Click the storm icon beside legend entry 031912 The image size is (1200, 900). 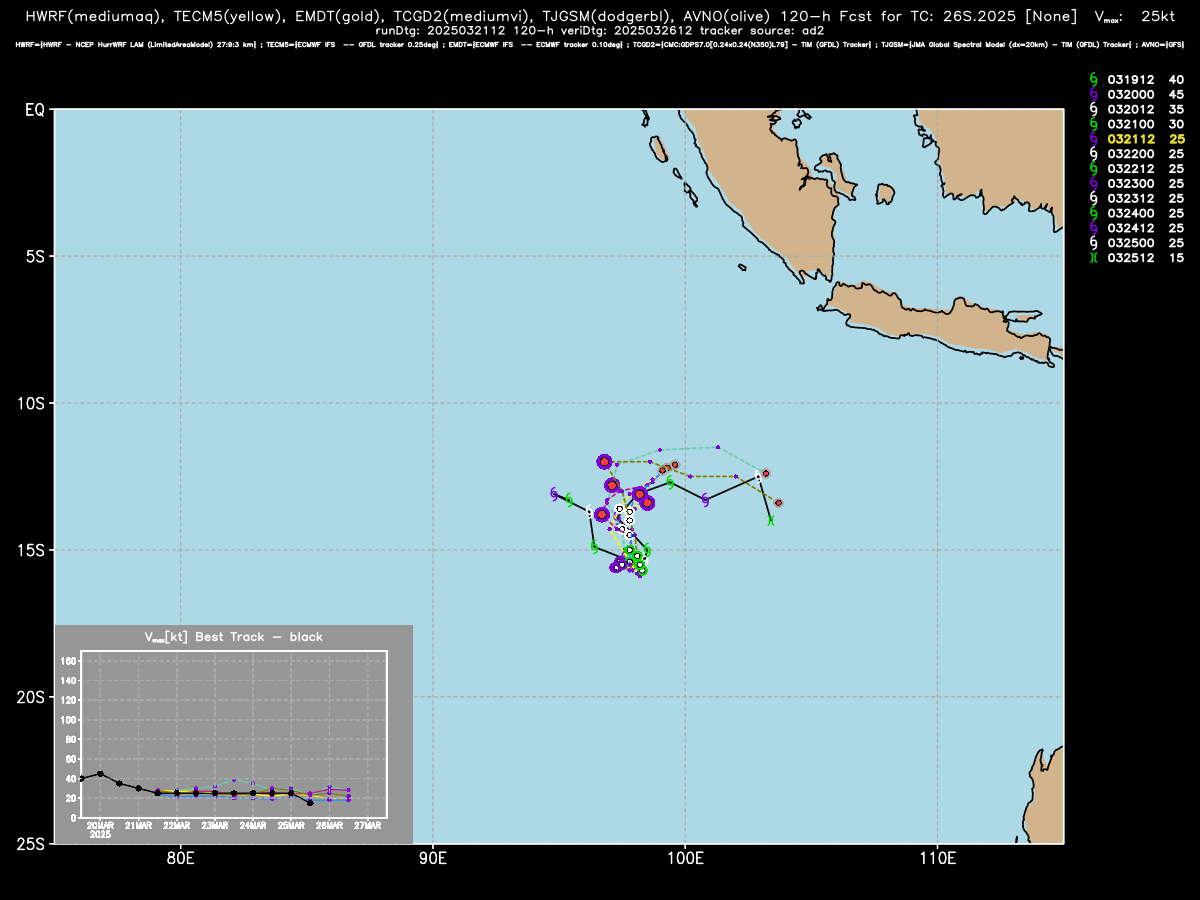(1094, 80)
